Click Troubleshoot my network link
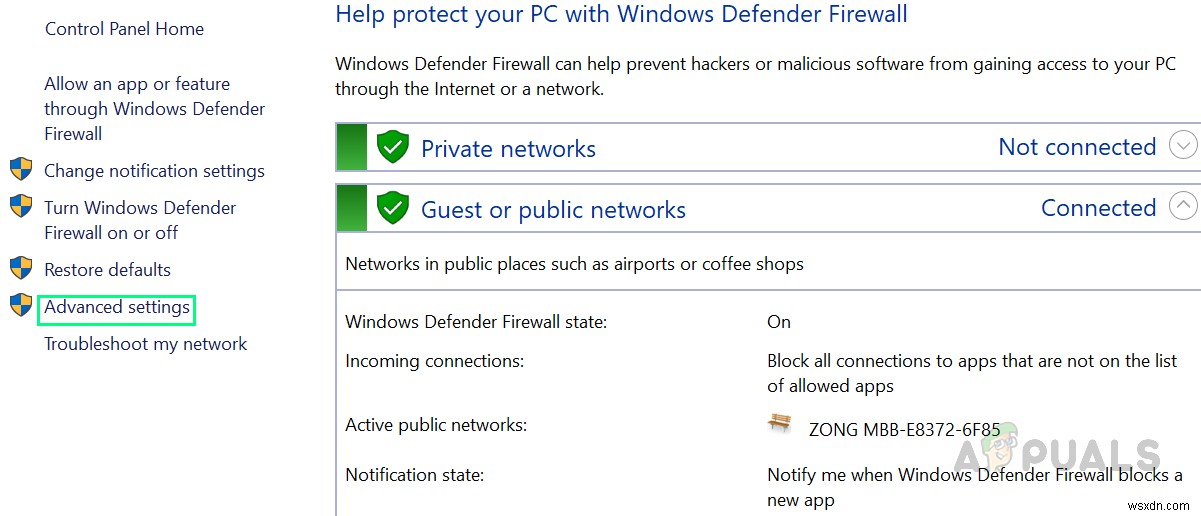The width and height of the screenshot is (1201, 516). coord(145,344)
